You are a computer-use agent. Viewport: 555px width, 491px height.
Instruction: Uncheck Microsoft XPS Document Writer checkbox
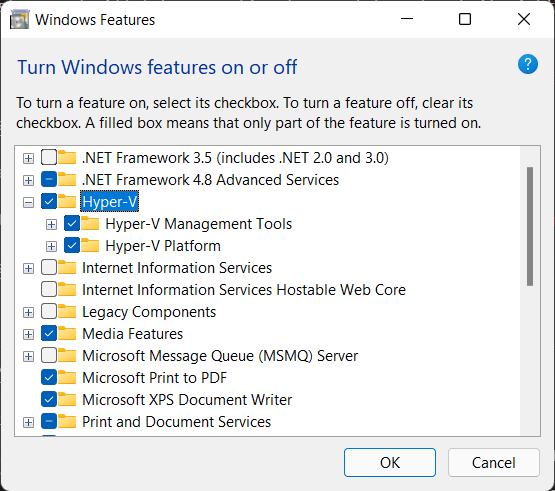[x=49, y=399]
